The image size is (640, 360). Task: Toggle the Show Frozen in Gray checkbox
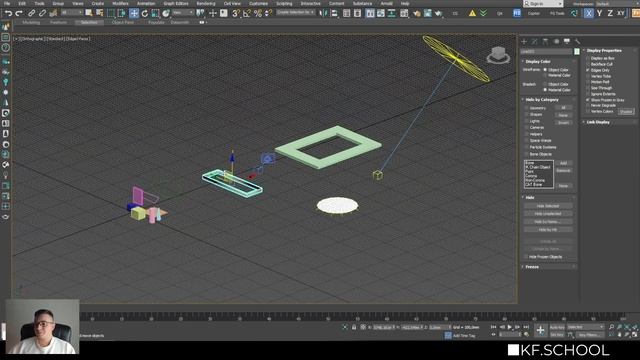tap(588, 100)
